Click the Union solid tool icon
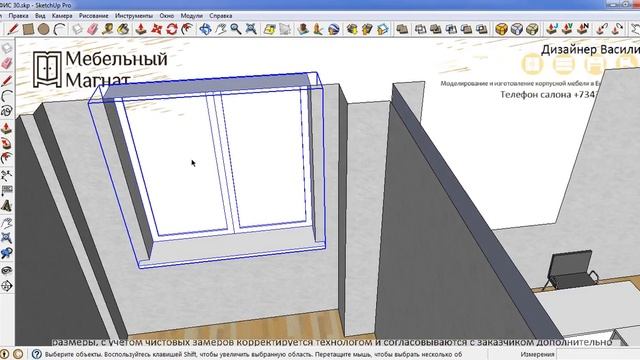Screen dimensions: 640x360 (436, 29)
